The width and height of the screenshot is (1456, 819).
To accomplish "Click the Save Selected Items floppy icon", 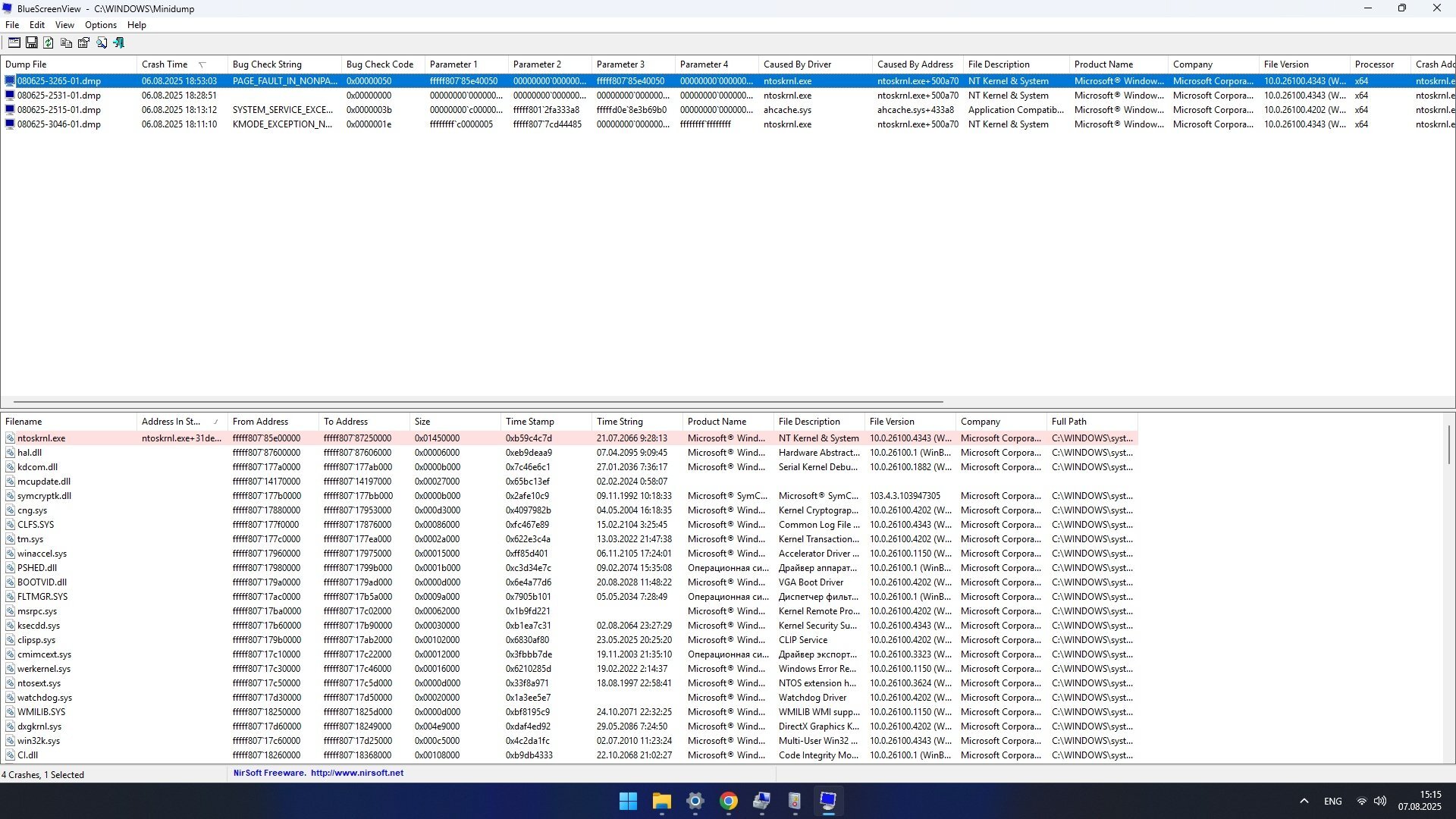I will coord(31,43).
